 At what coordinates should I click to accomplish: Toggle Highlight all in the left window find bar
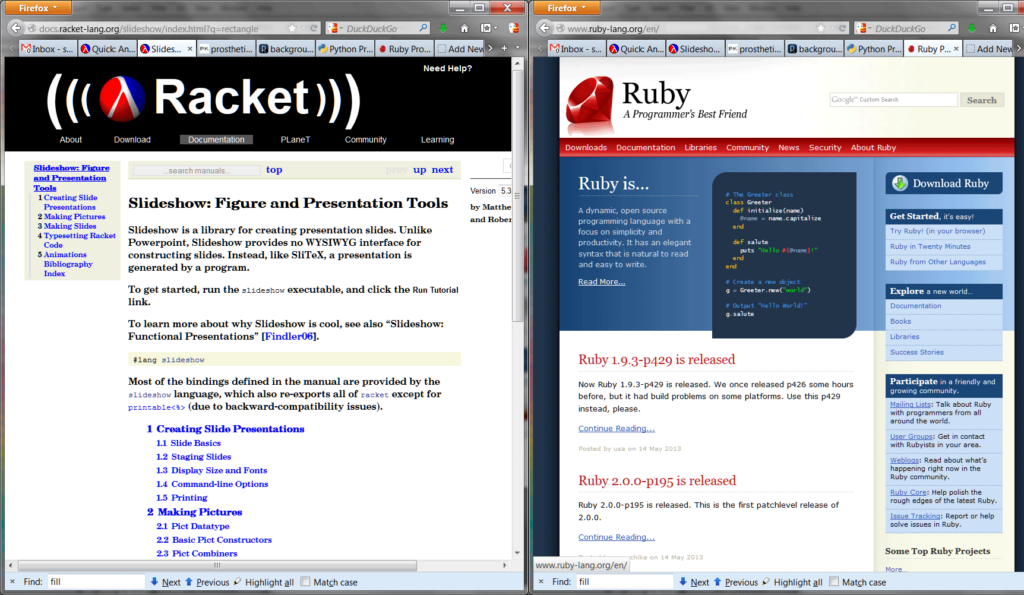(264, 582)
